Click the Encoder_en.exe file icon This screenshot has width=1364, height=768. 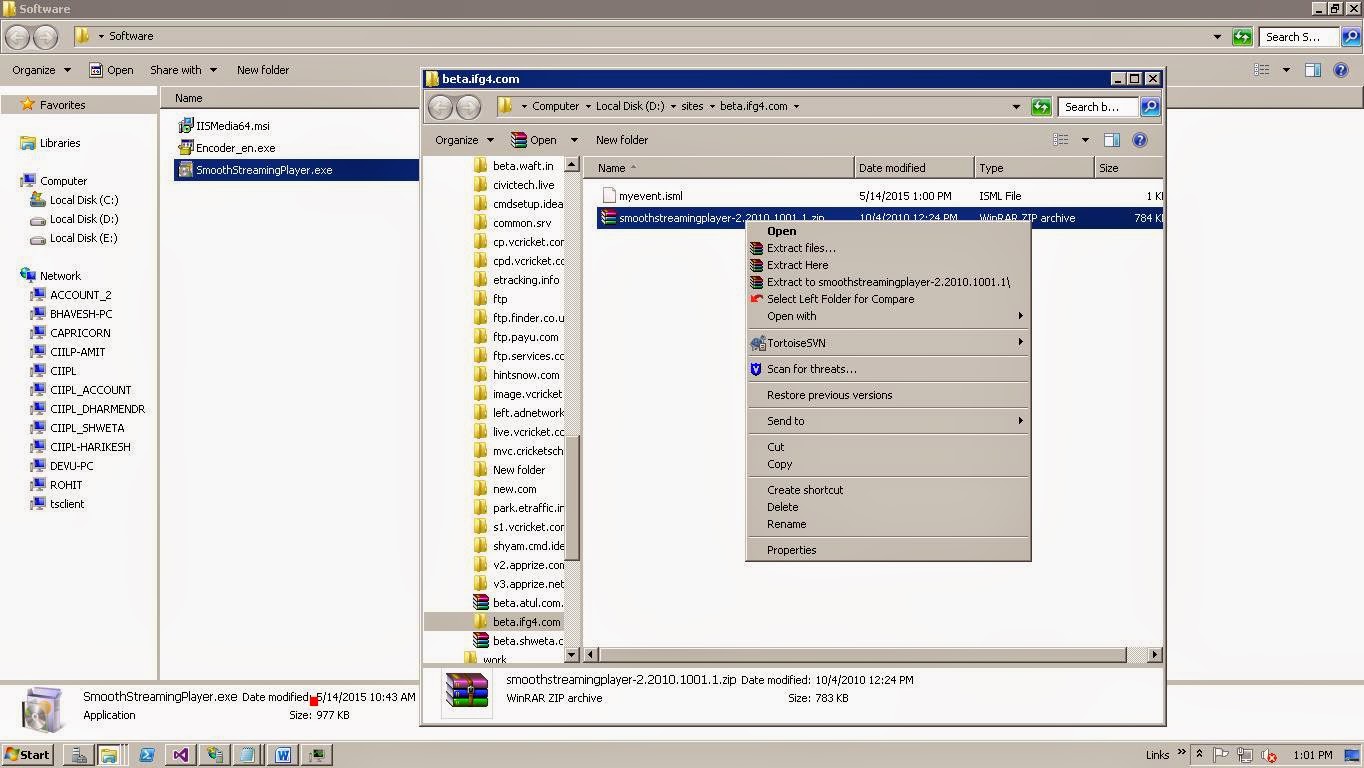185,148
